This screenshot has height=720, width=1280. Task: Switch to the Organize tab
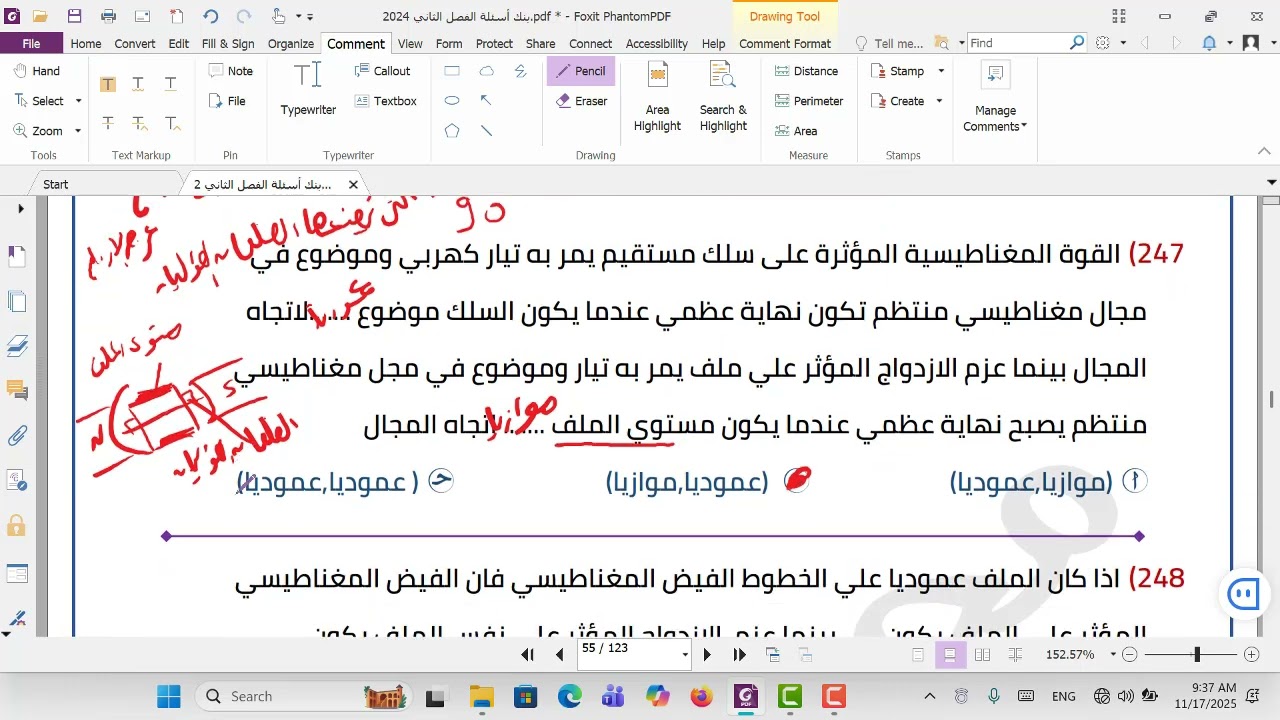click(x=291, y=43)
